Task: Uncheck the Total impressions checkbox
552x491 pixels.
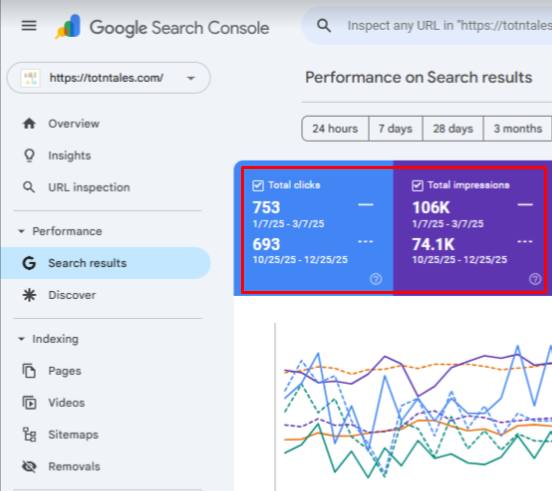Action: (x=417, y=185)
